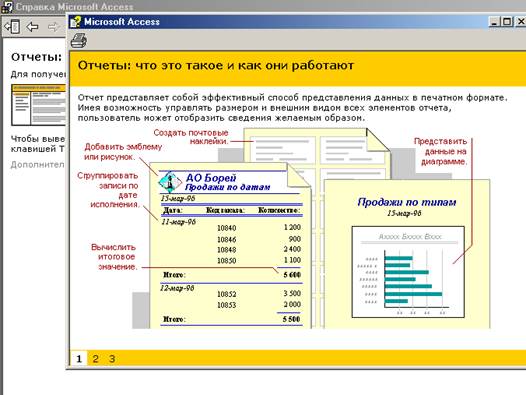
Task: Click order code 10853 in report
Action: click(226, 305)
